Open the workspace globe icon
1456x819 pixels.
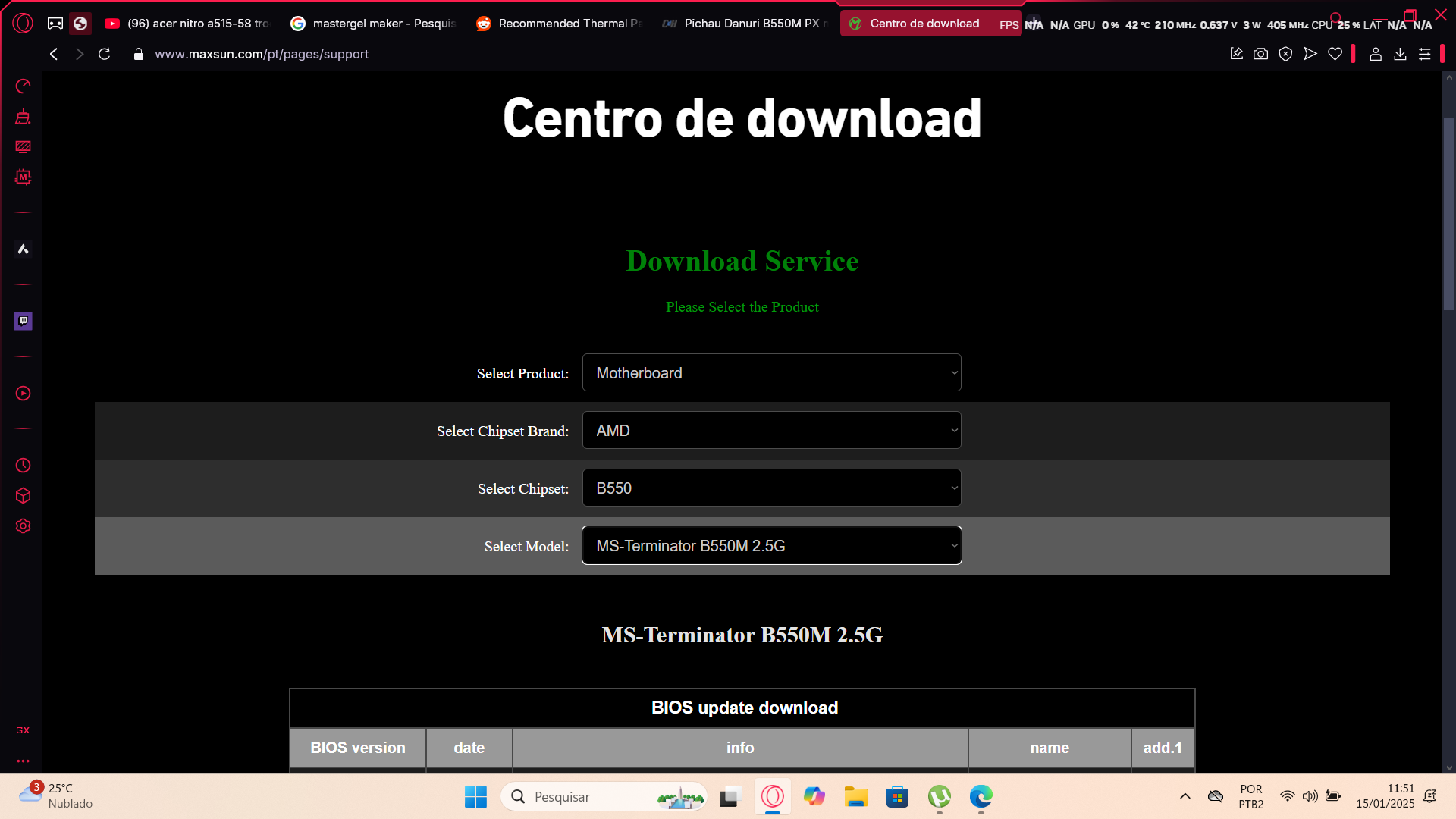[x=80, y=24]
